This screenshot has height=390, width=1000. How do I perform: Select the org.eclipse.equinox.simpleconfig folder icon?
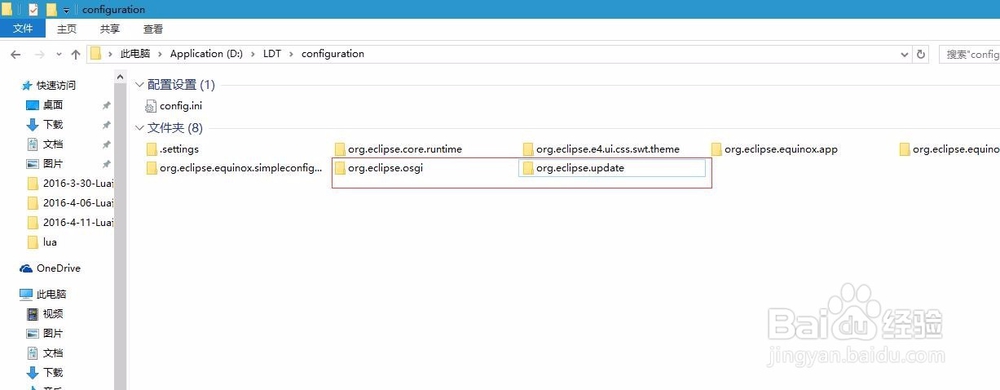point(152,168)
